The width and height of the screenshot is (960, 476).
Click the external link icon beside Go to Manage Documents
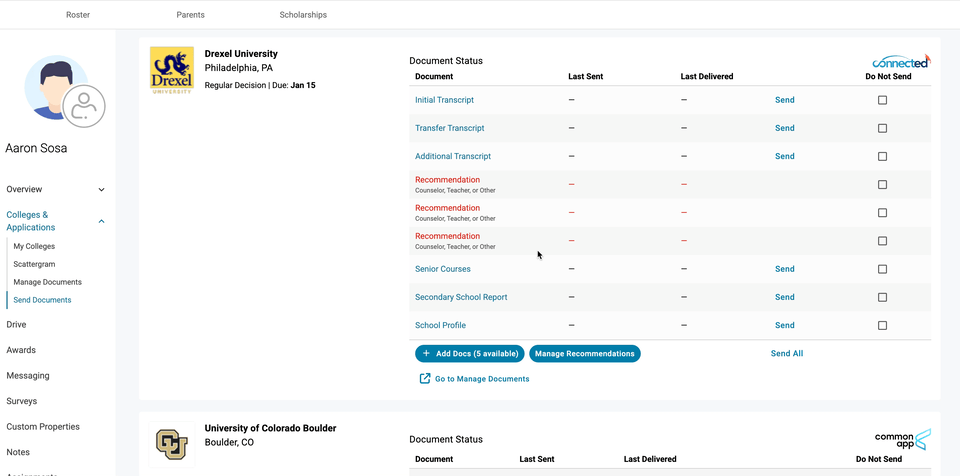[425, 379]
